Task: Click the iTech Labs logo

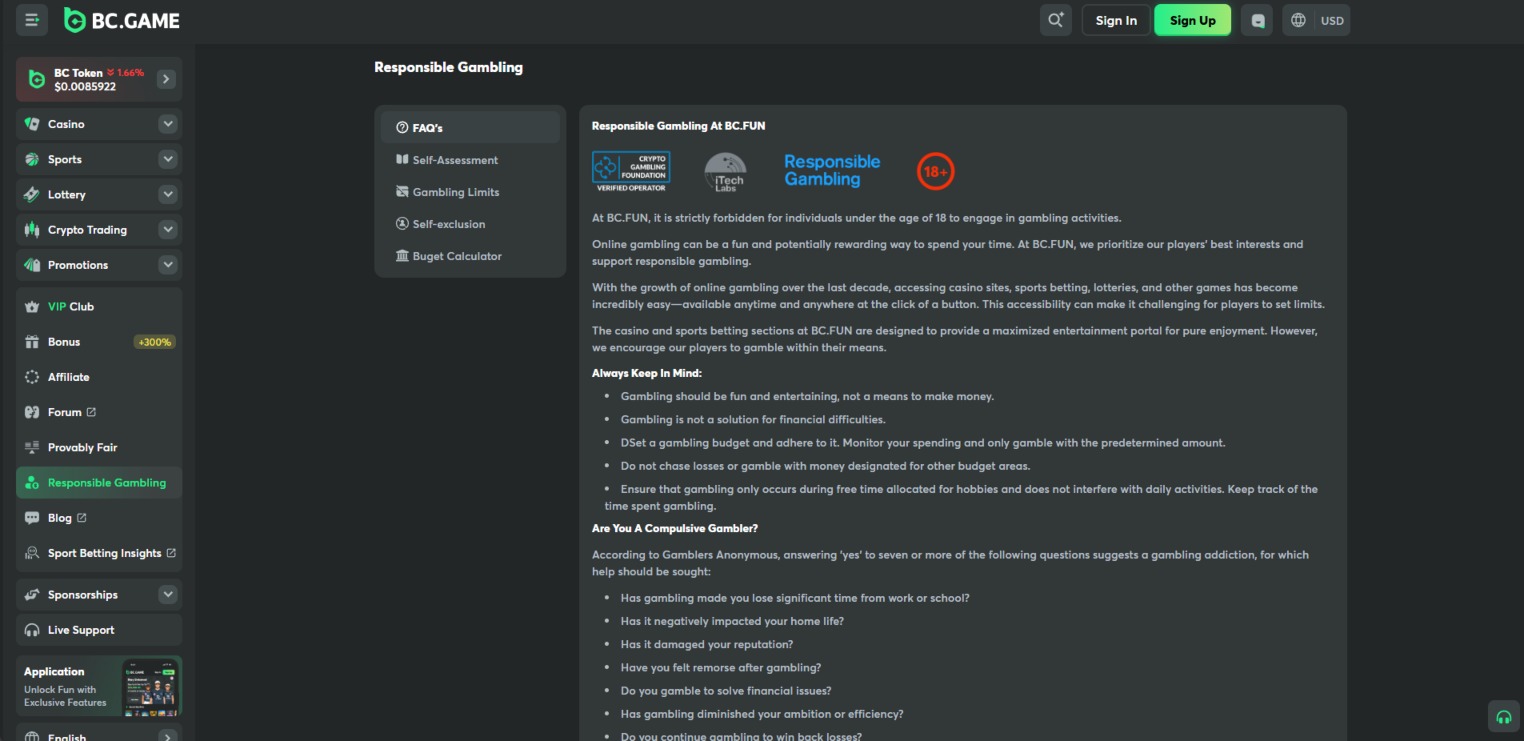Action: [725, 172]
